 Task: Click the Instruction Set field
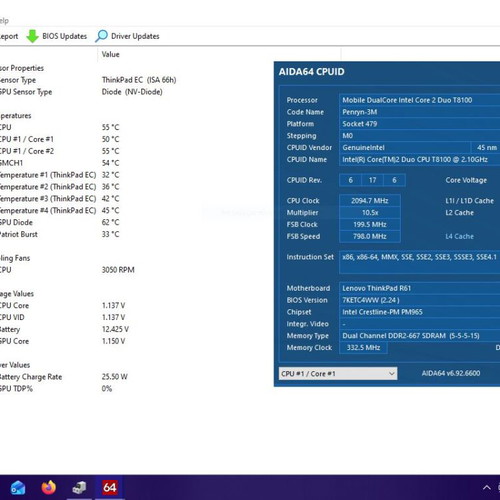pyautogui.click(x=419, y=263)
